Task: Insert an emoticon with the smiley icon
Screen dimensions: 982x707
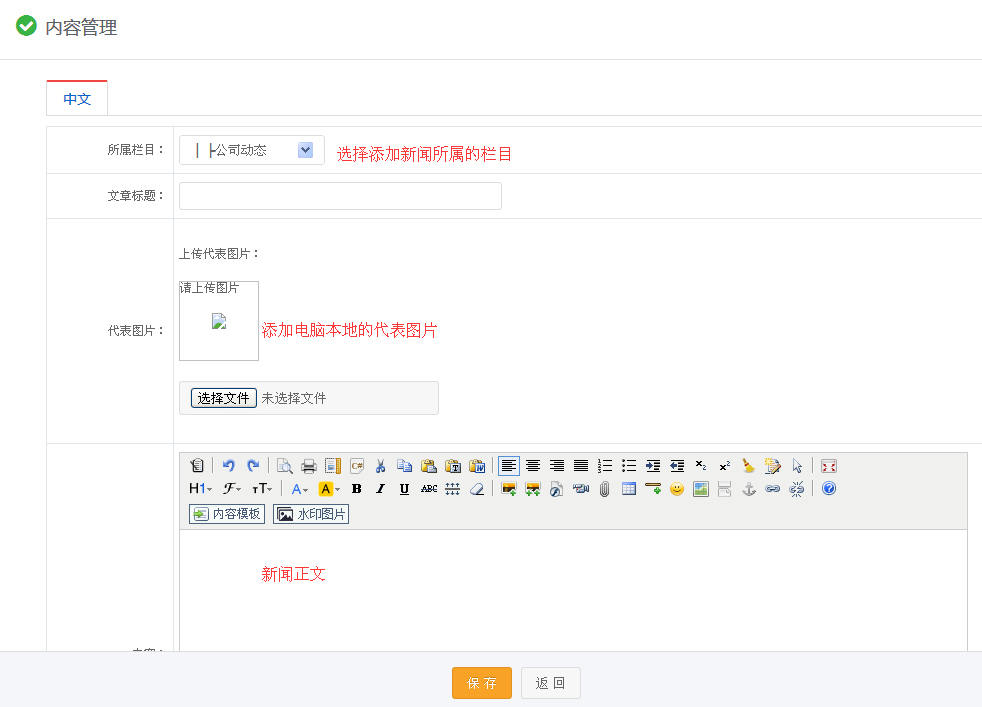Action: (677, 489)
